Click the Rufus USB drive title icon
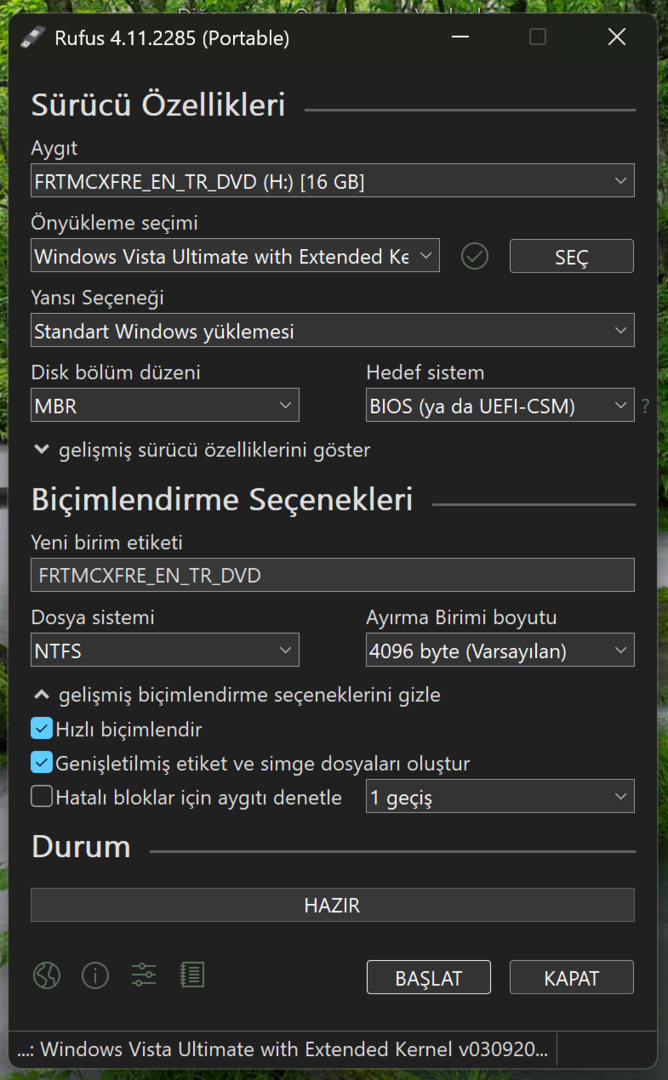The height and width of the screenshot is (1080, 668). (x=32, y=37)
